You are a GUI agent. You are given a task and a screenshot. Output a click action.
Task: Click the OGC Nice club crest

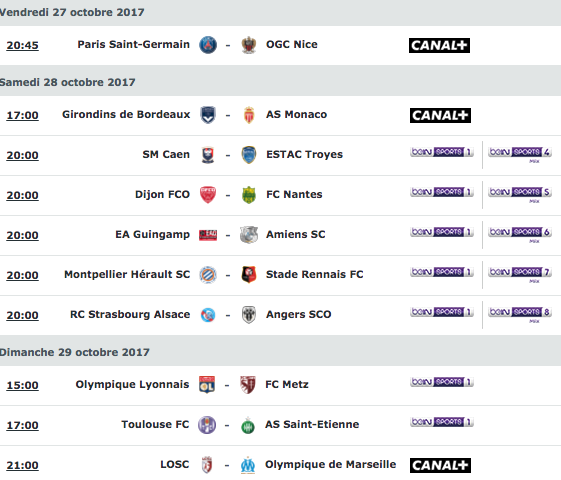pyautogui.click(x=249, y=45)
